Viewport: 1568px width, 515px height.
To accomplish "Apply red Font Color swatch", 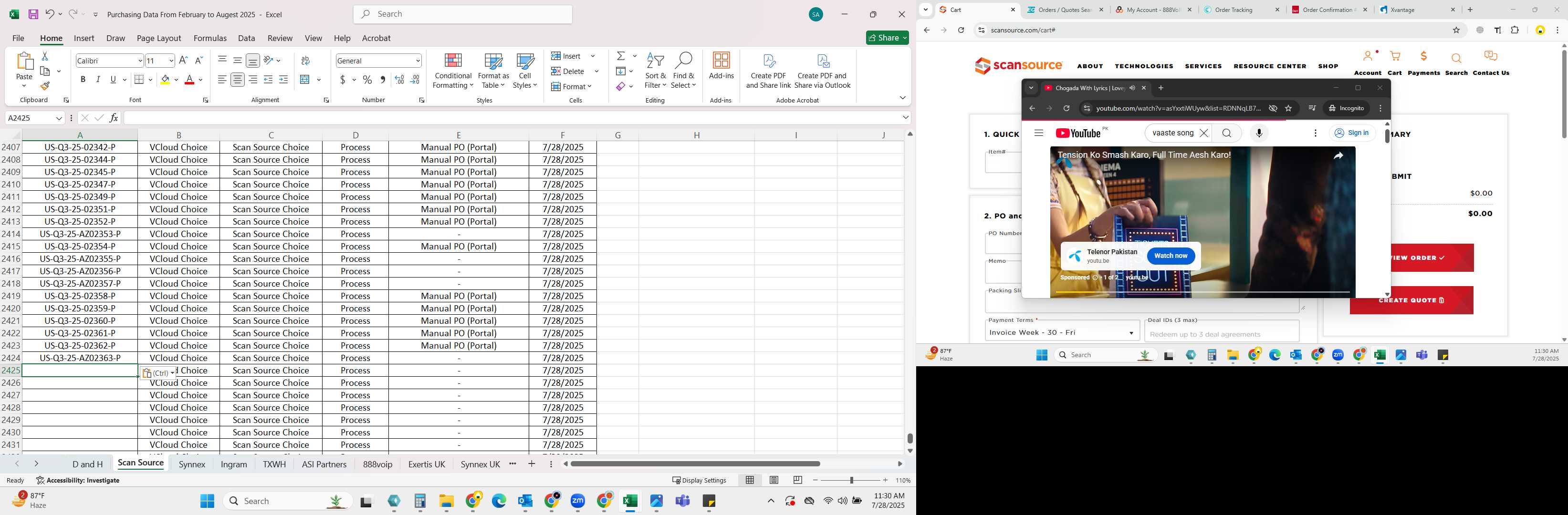I will pyautogui.click(x=189, y=80).
